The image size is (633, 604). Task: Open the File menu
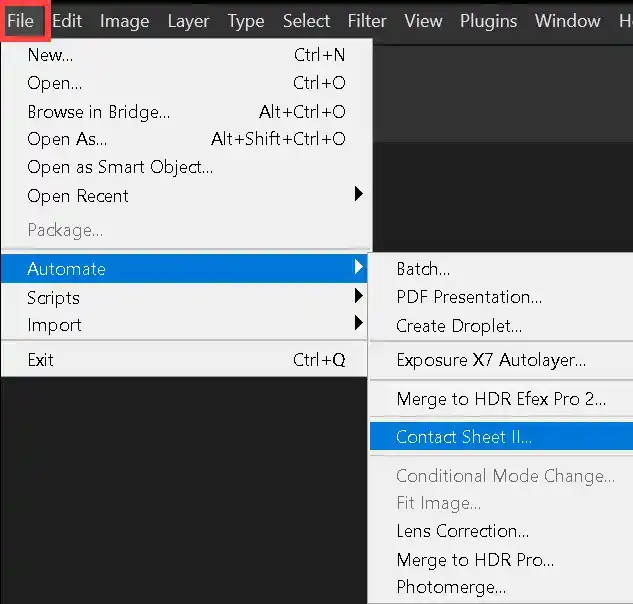pos(20,20)
